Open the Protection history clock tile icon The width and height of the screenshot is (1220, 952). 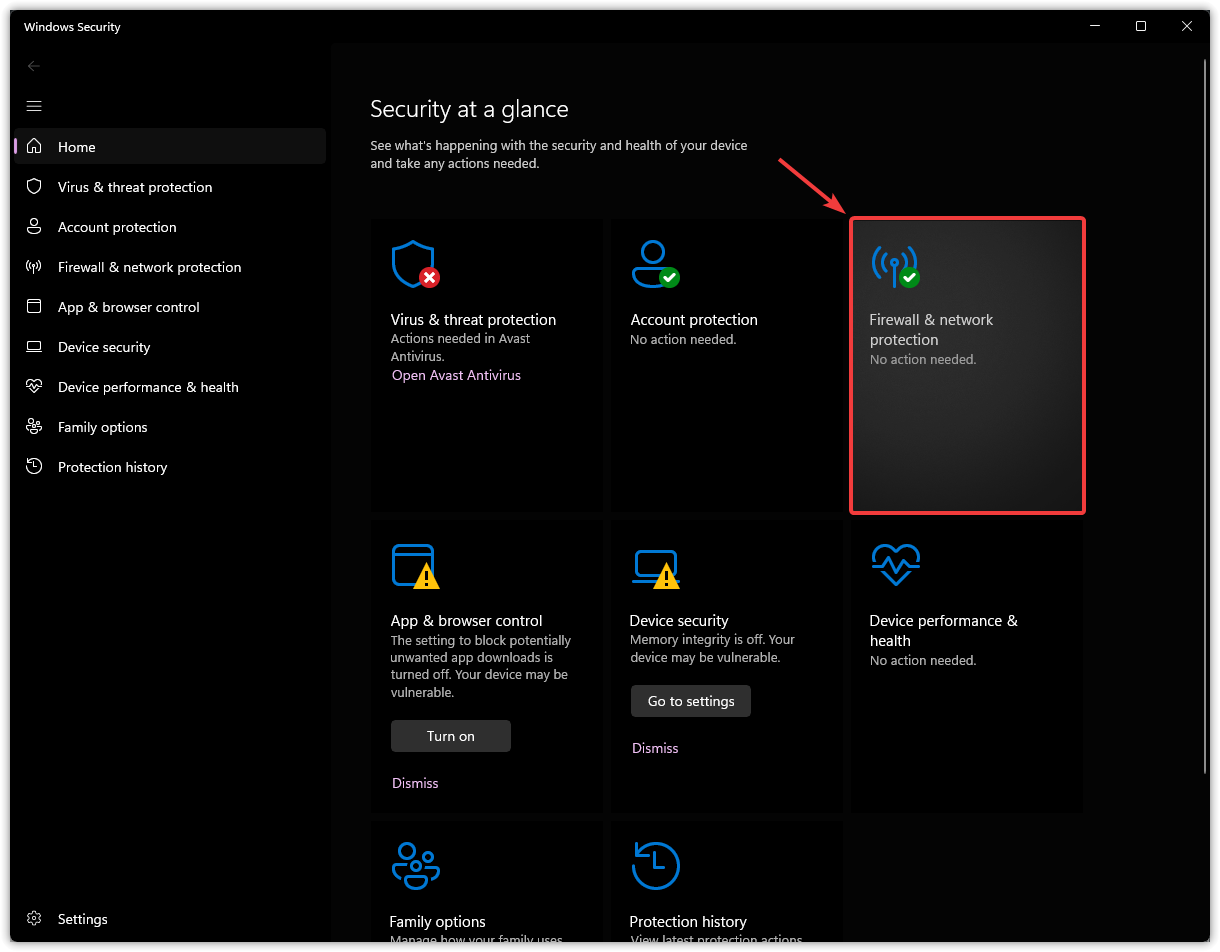tap(656, 865)
